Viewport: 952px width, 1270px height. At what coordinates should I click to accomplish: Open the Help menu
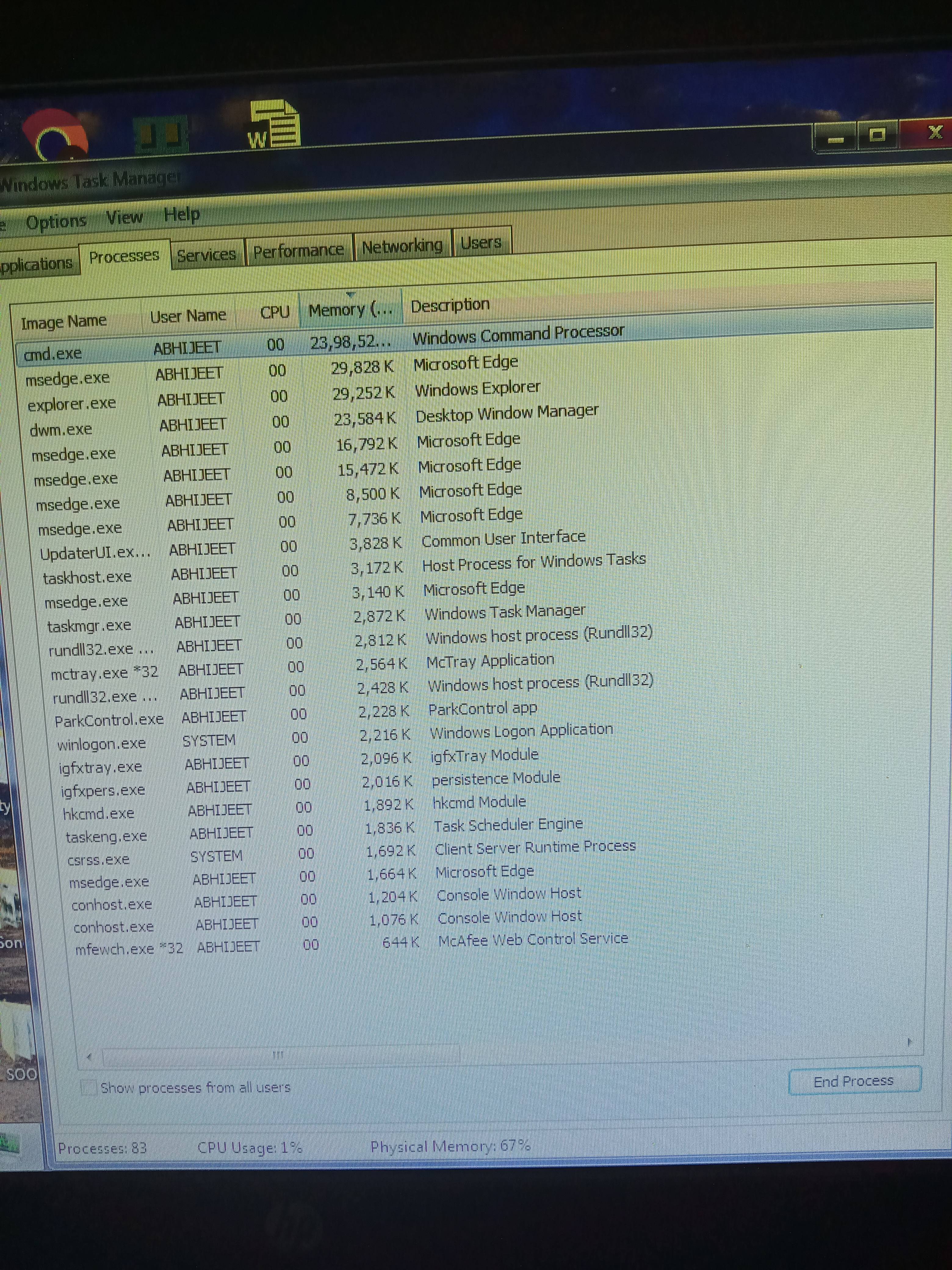pos(182,215)
